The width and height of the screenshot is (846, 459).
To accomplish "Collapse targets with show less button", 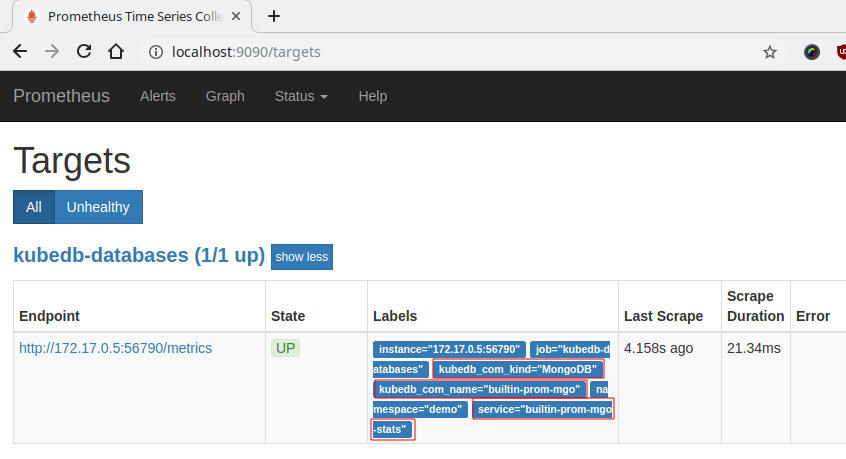I will (x=302, y=257).
